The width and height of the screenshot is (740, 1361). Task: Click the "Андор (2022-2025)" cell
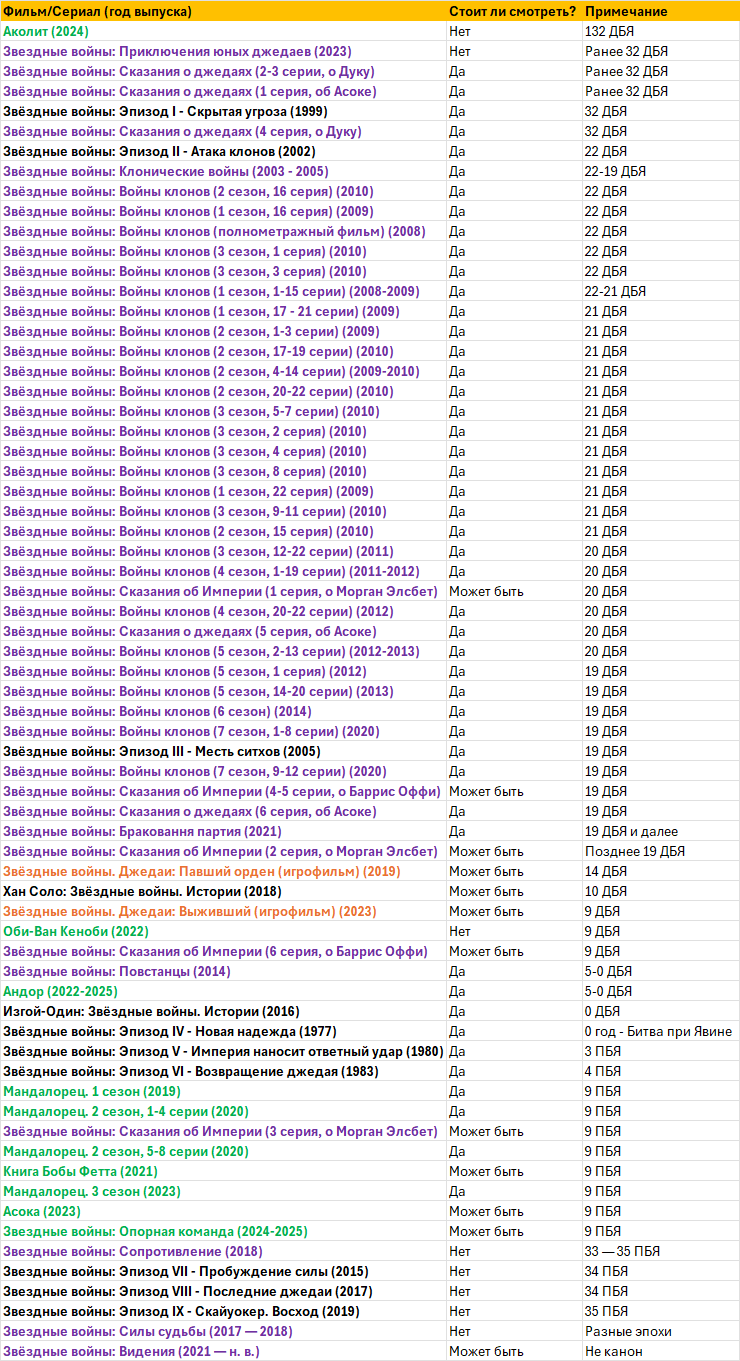tap(60, 991)
